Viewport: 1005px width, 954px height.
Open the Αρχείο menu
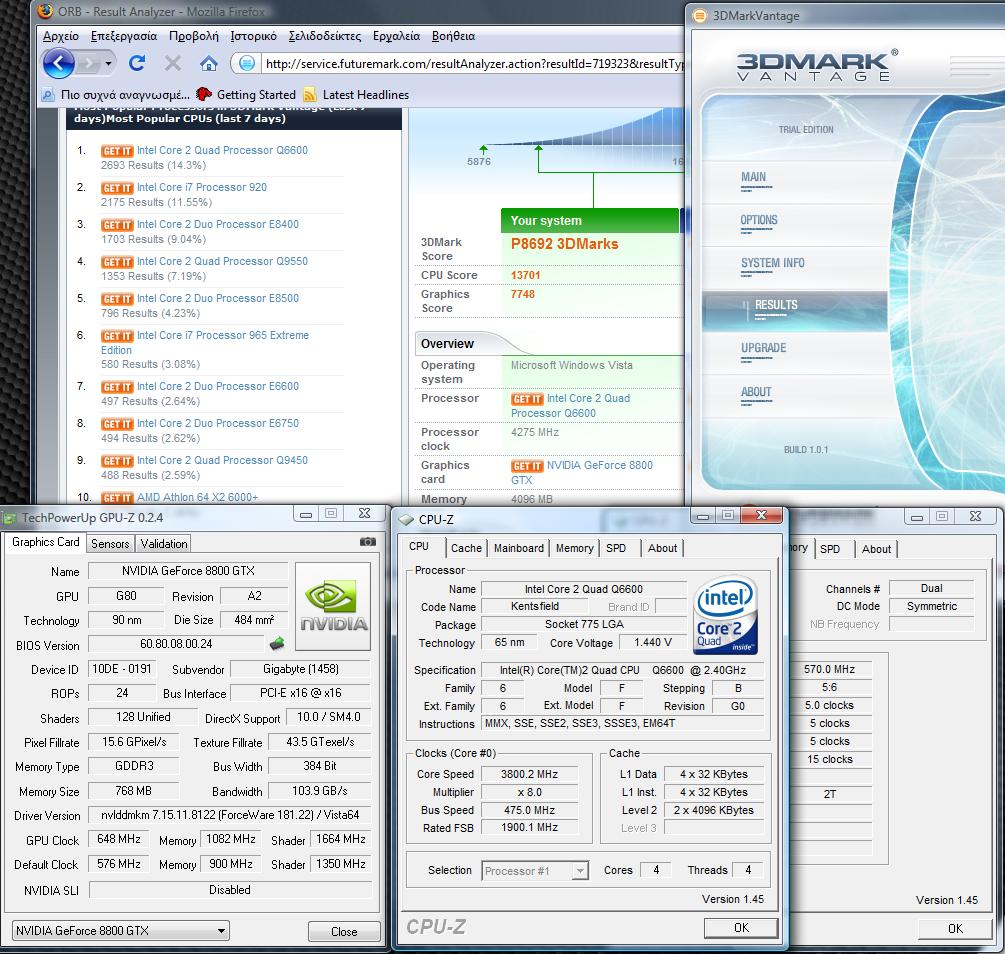tap(61, 36)
